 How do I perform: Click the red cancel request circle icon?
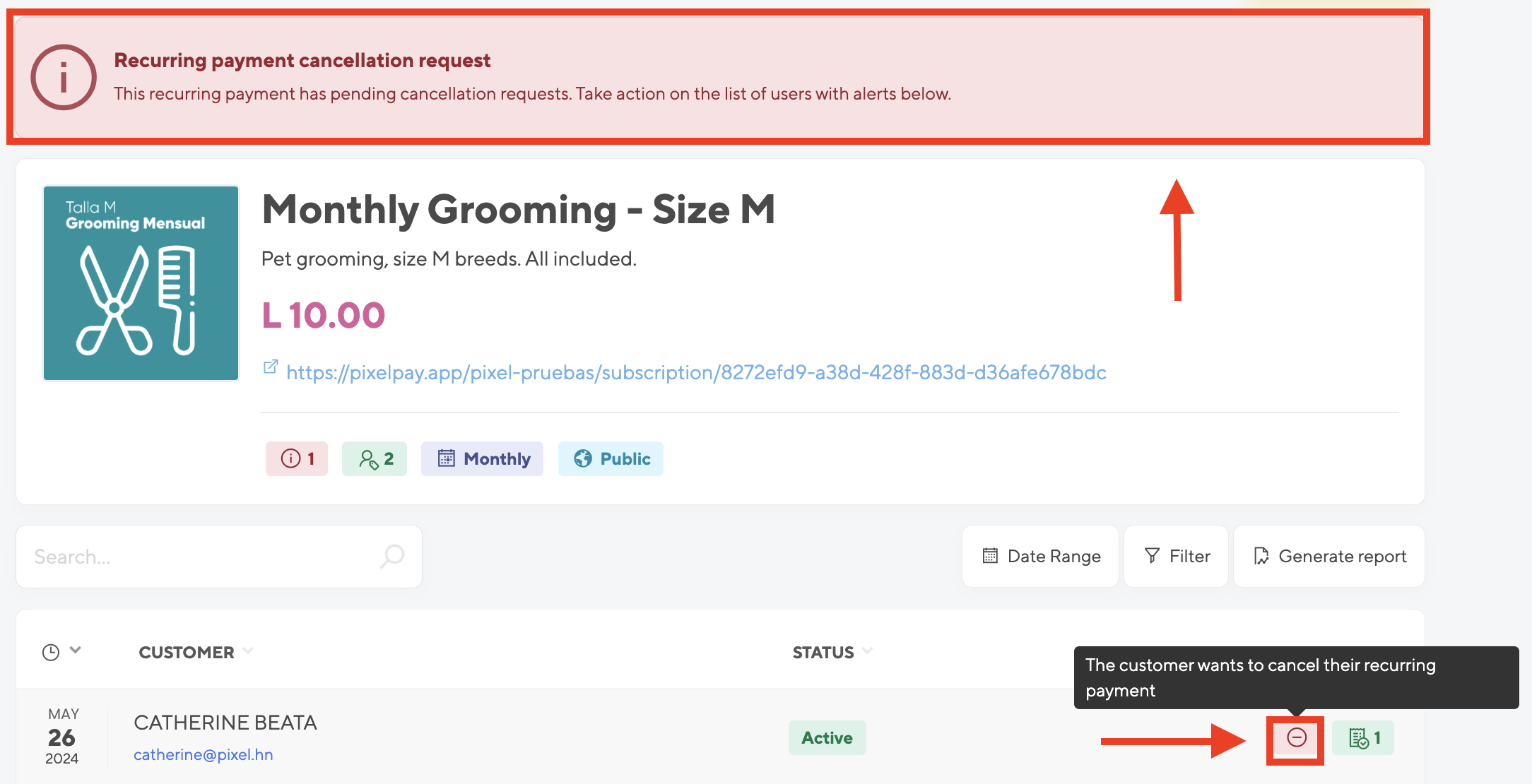click(x=1296, y=738)
